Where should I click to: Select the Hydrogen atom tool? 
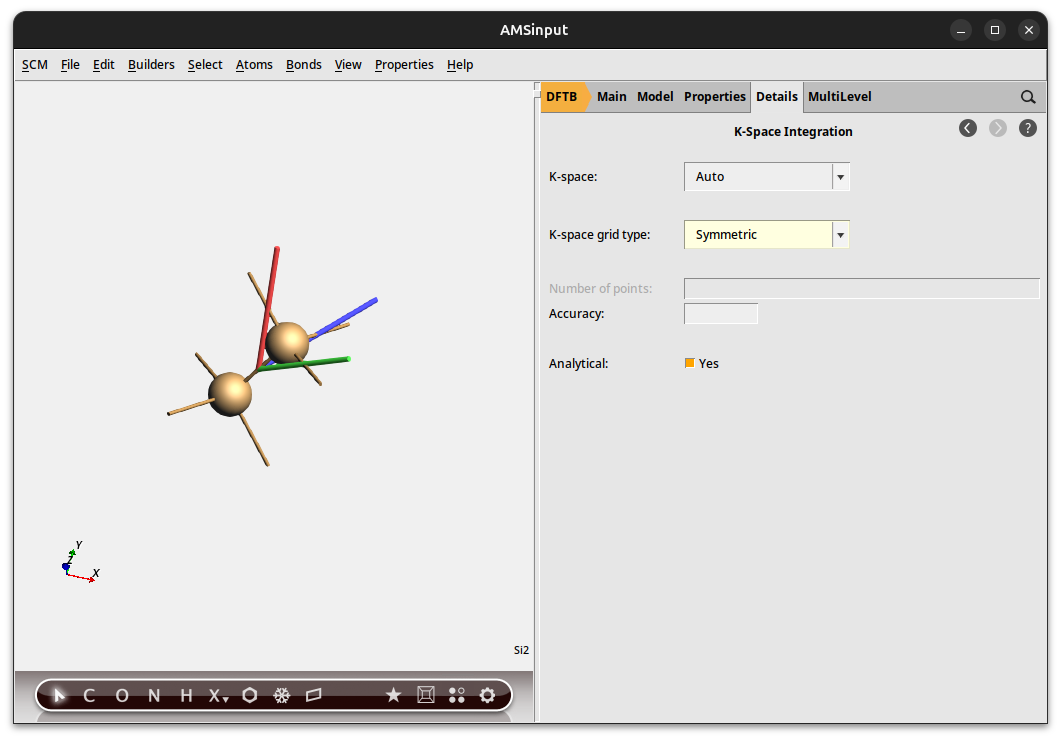point(186,695)
